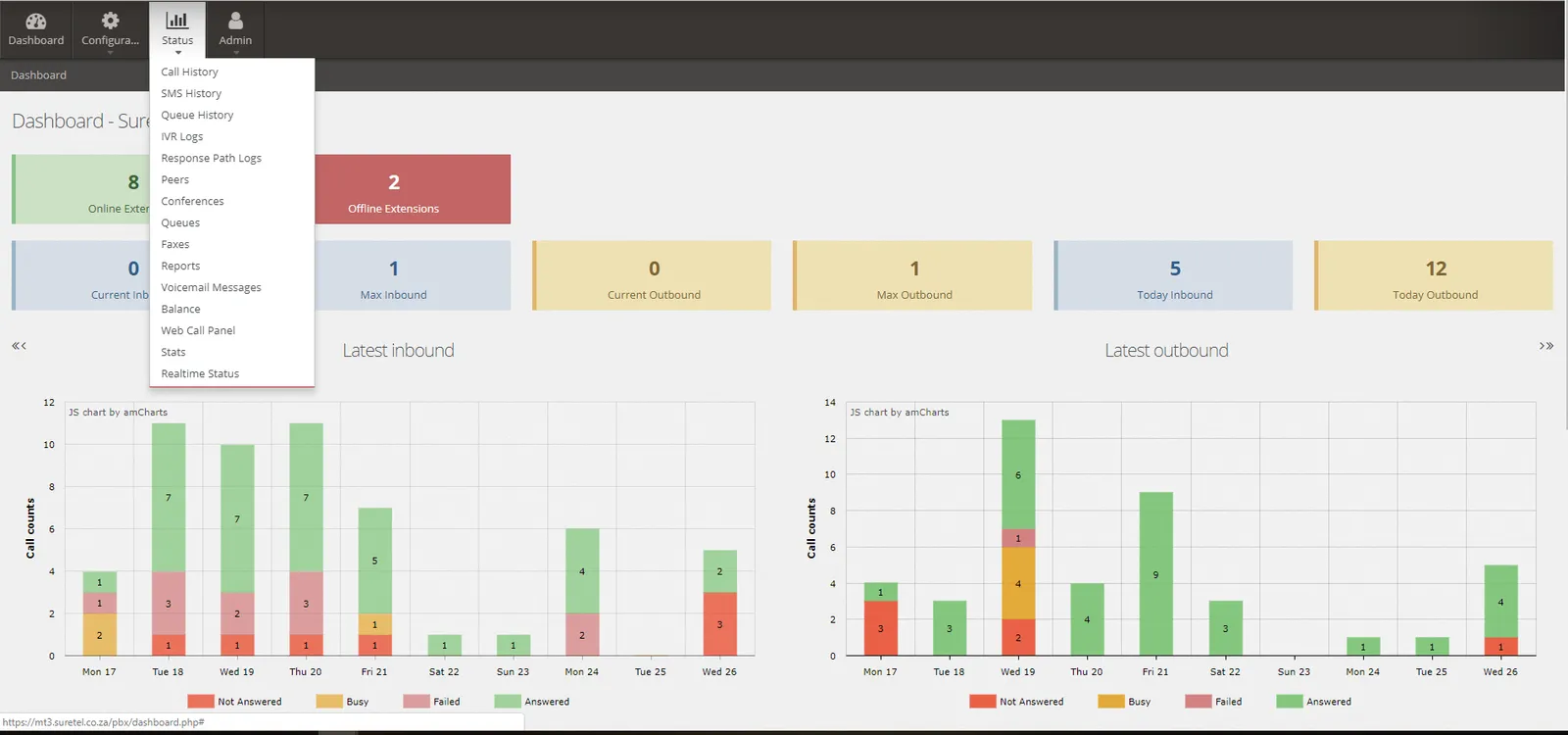The height and width of the screenshot is (735, 1568).
Task: Open the Admin user menu
Action: (235, 29)
